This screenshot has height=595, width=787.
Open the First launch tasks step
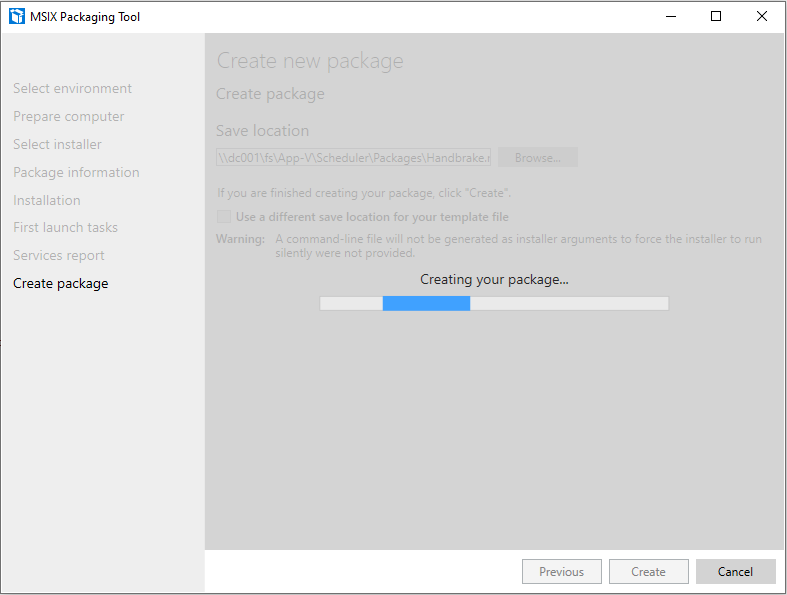coord(65,227)
